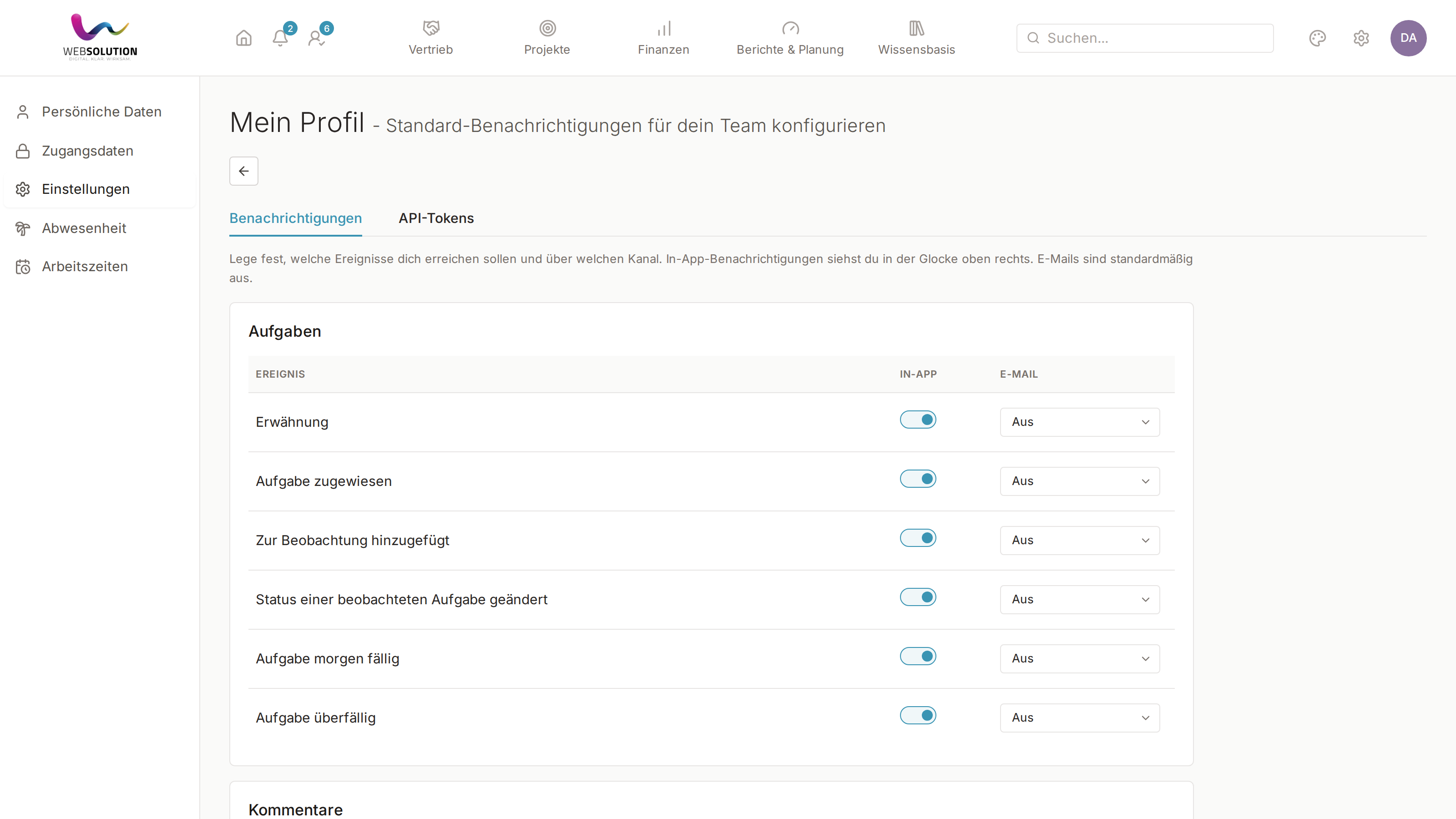1456x819 pixels.
Task: Open the E-Mail dropdown for Aufgabe zugewiesen
Action: pyautogui.click(x=1080, y=481)
